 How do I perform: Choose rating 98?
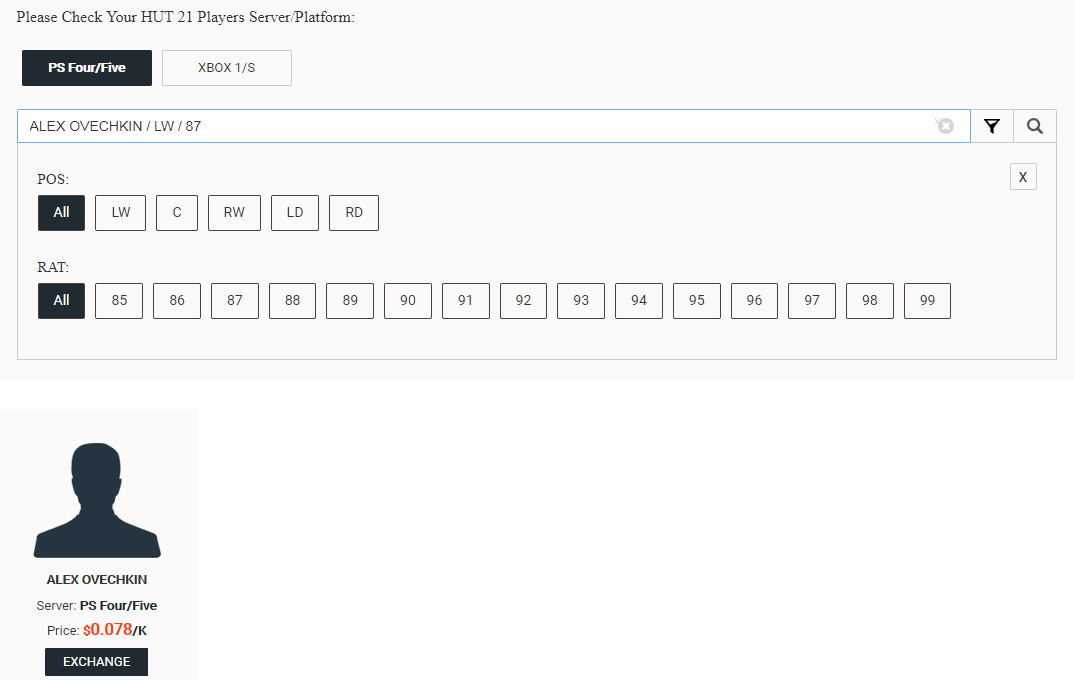click(x=870, y=301)
